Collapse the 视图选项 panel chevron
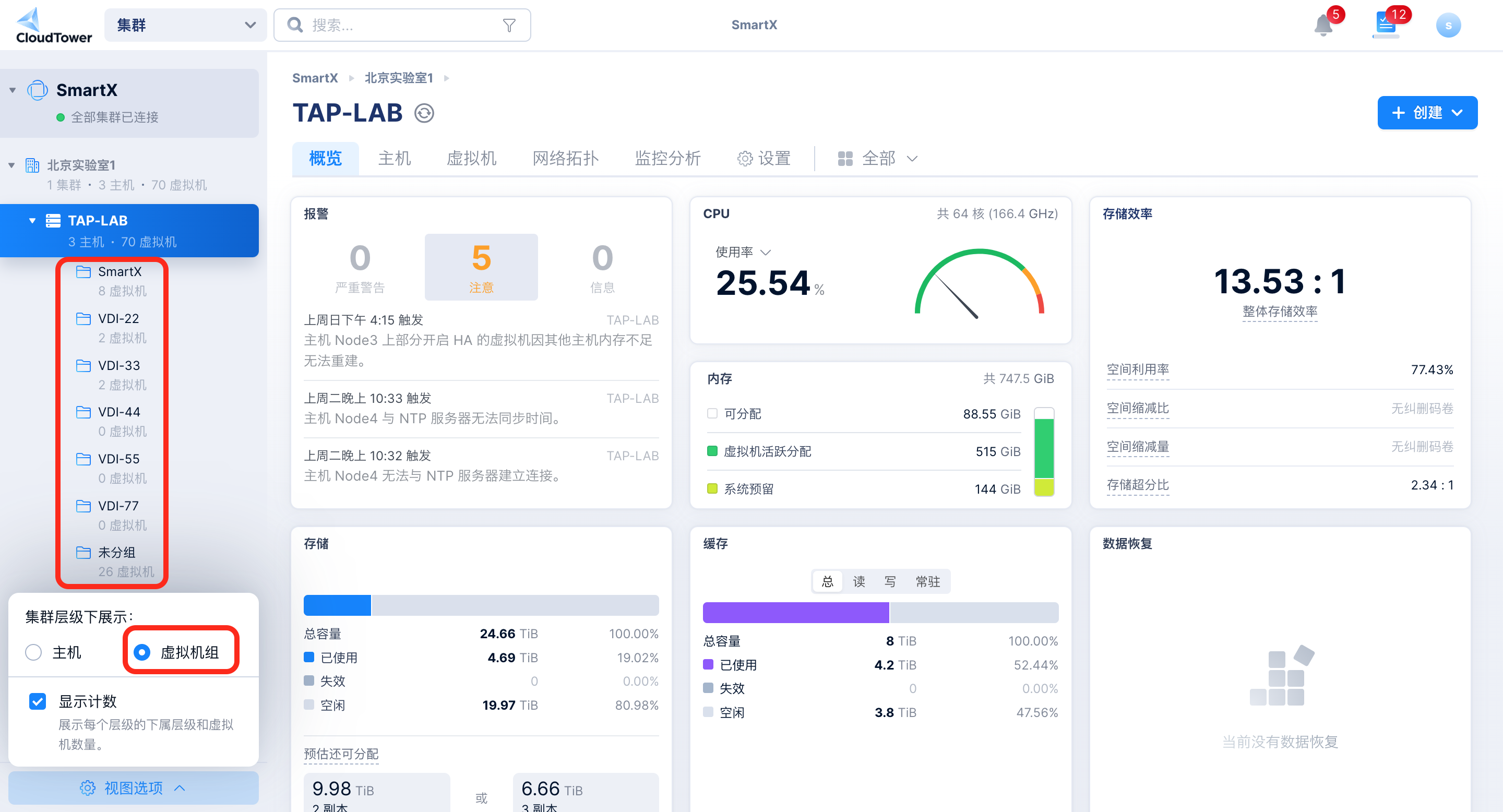Viewport: 1503px width, 812px height. 180,788
